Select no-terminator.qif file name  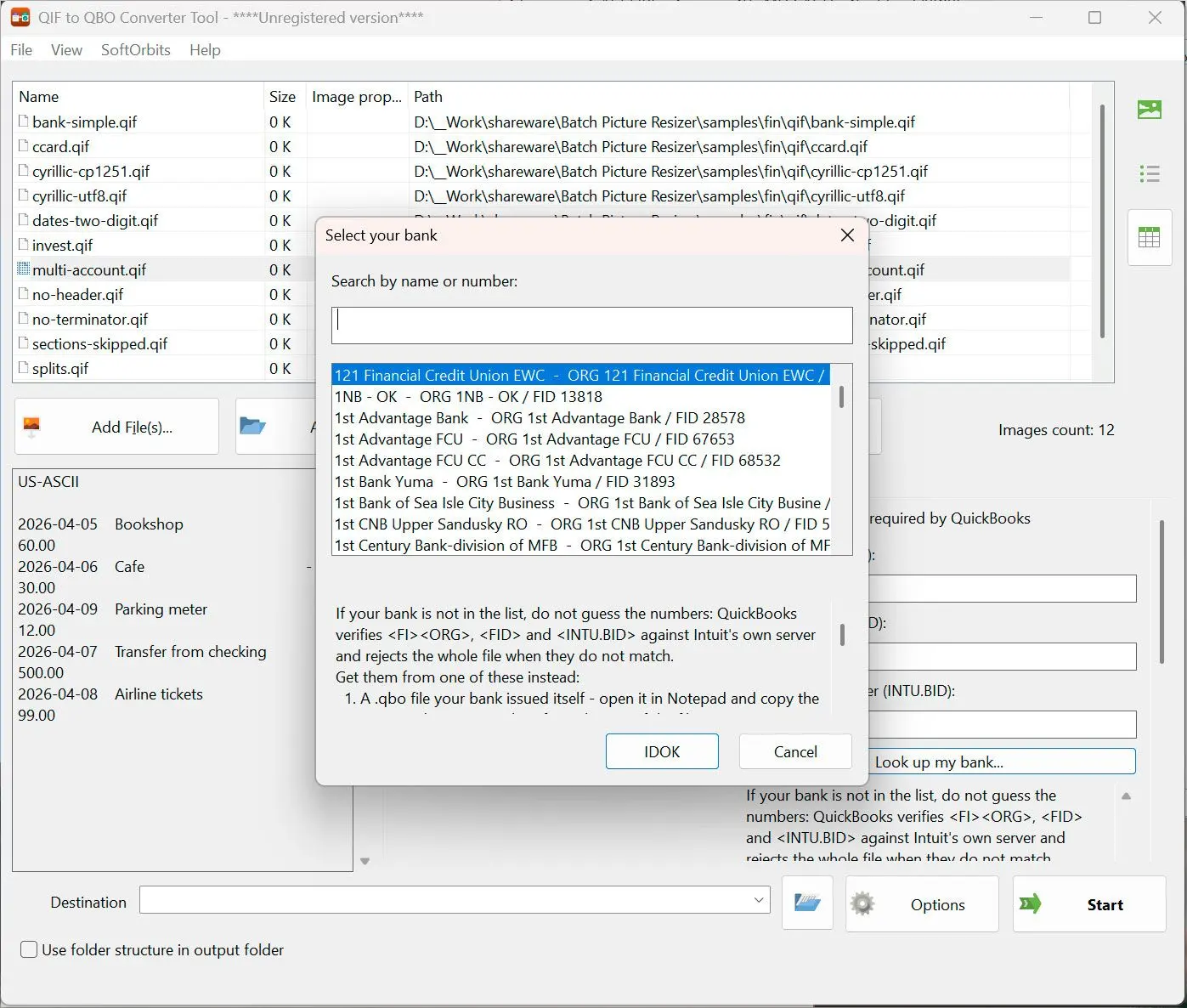tap(90, 319)
